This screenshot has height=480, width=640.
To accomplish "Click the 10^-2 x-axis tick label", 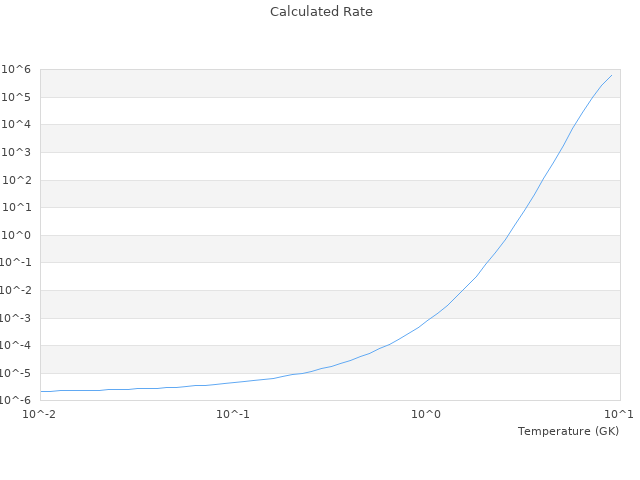I will (x=40, y=414).
